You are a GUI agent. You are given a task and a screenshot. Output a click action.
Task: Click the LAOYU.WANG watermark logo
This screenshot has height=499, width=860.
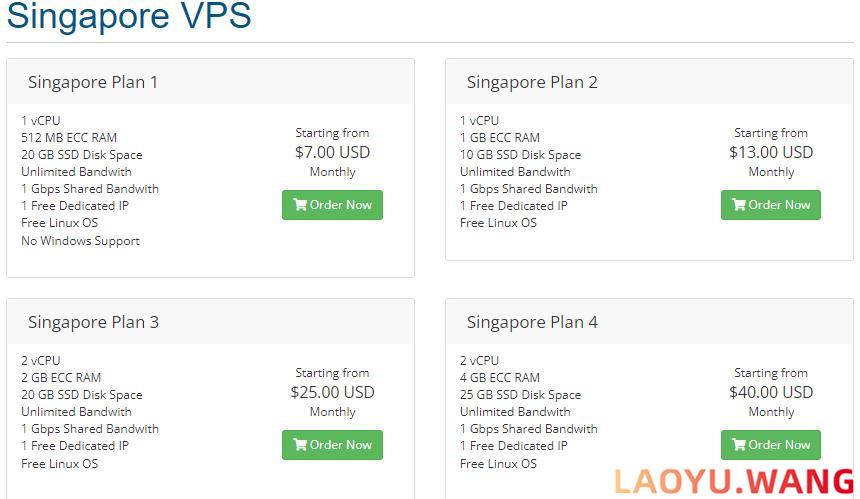pos(735,481)
